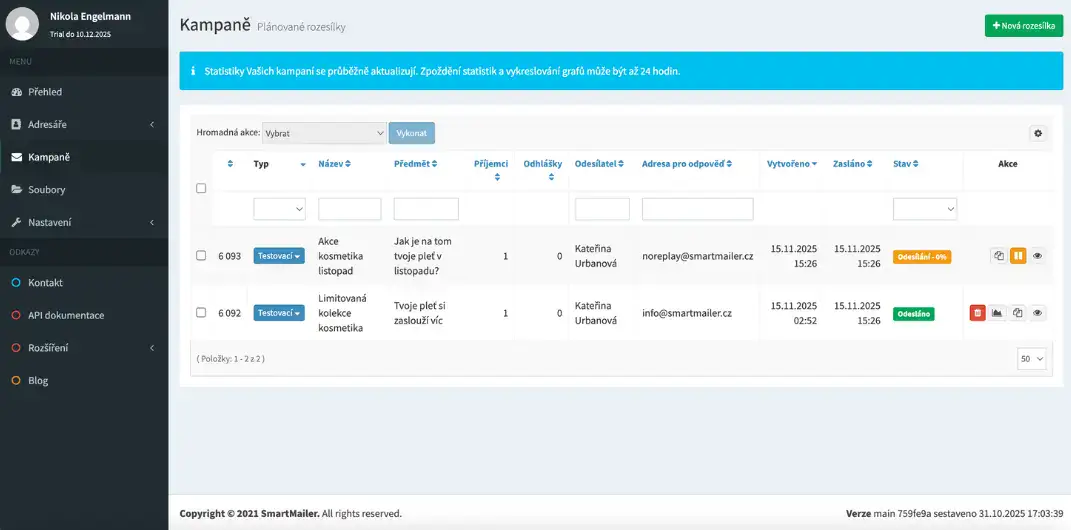Screen dimensions: 1071x530
Task: Open table settings gear icon
Action: tap(1037, 133)
